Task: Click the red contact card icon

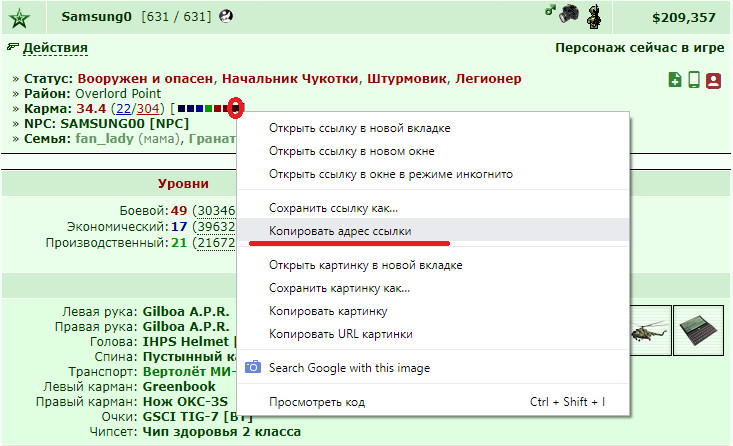Action: tap(713, 80)
